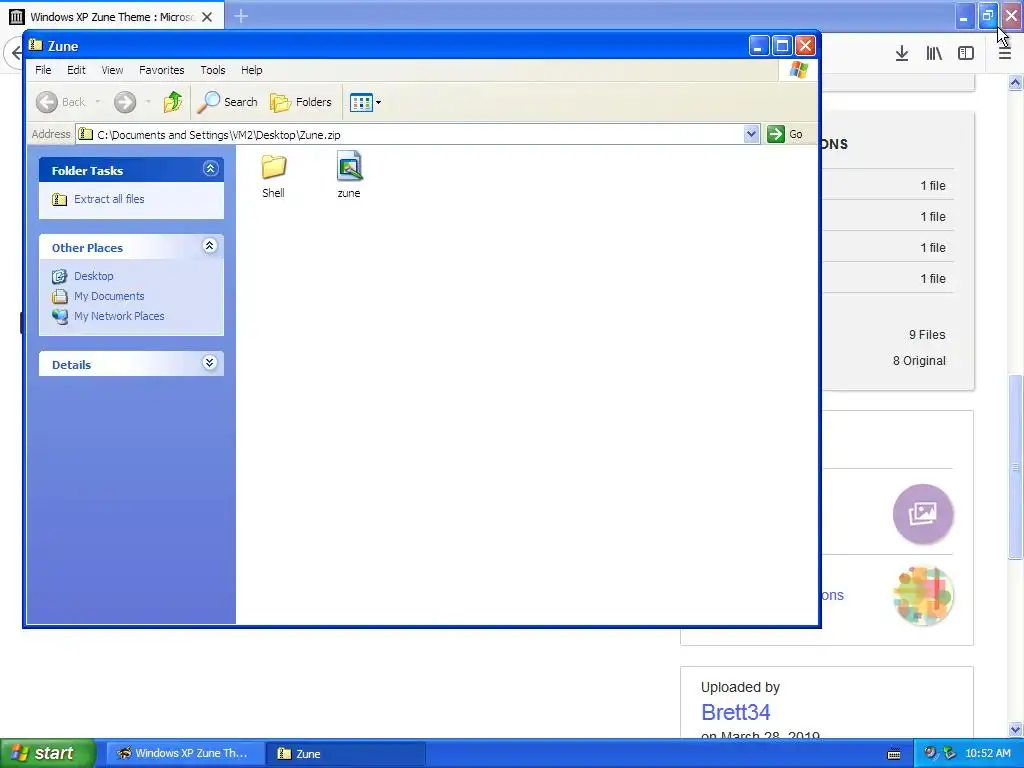Open the File menu

point(43,70)
